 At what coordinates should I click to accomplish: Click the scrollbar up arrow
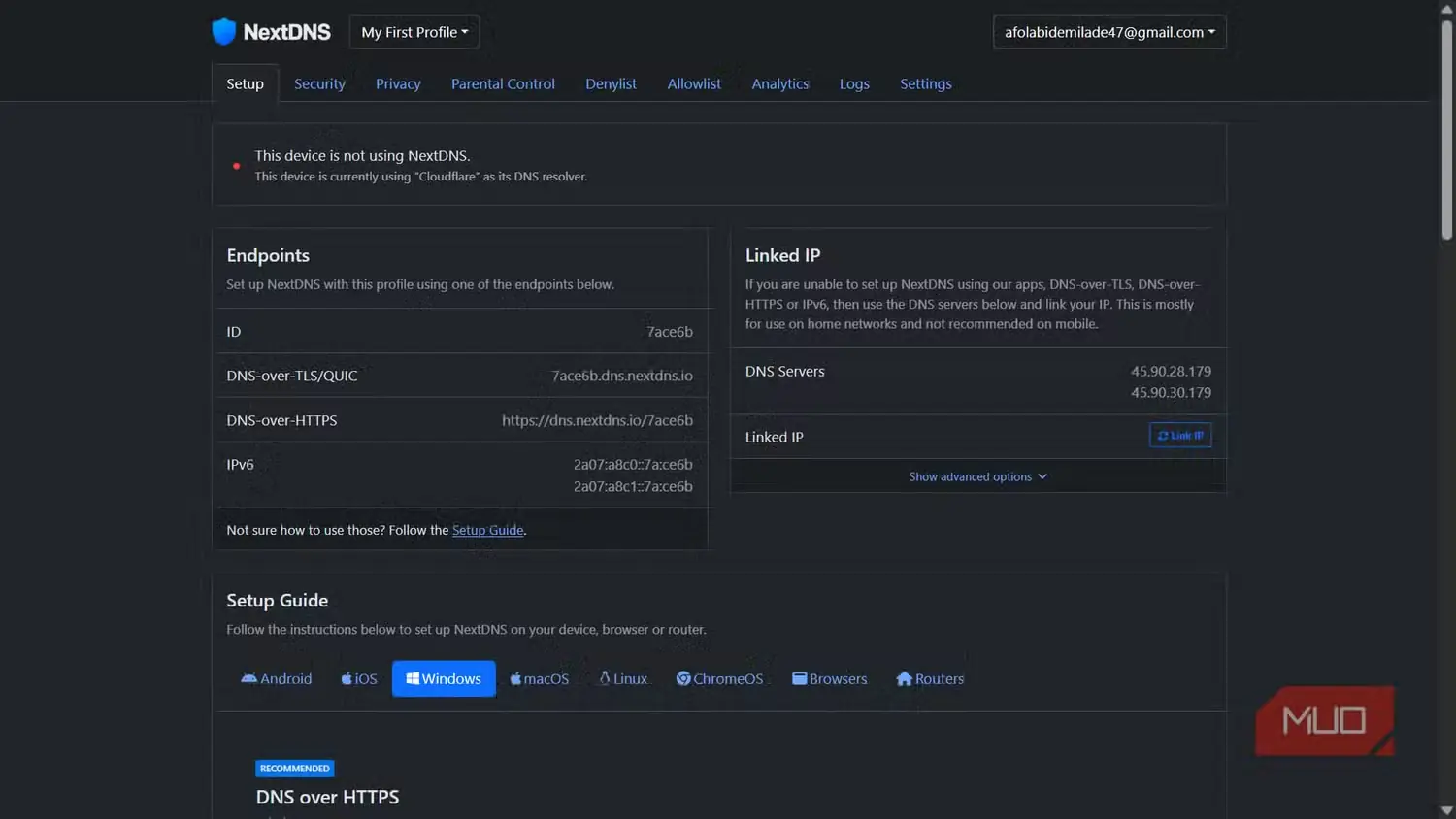(1447, 9)
